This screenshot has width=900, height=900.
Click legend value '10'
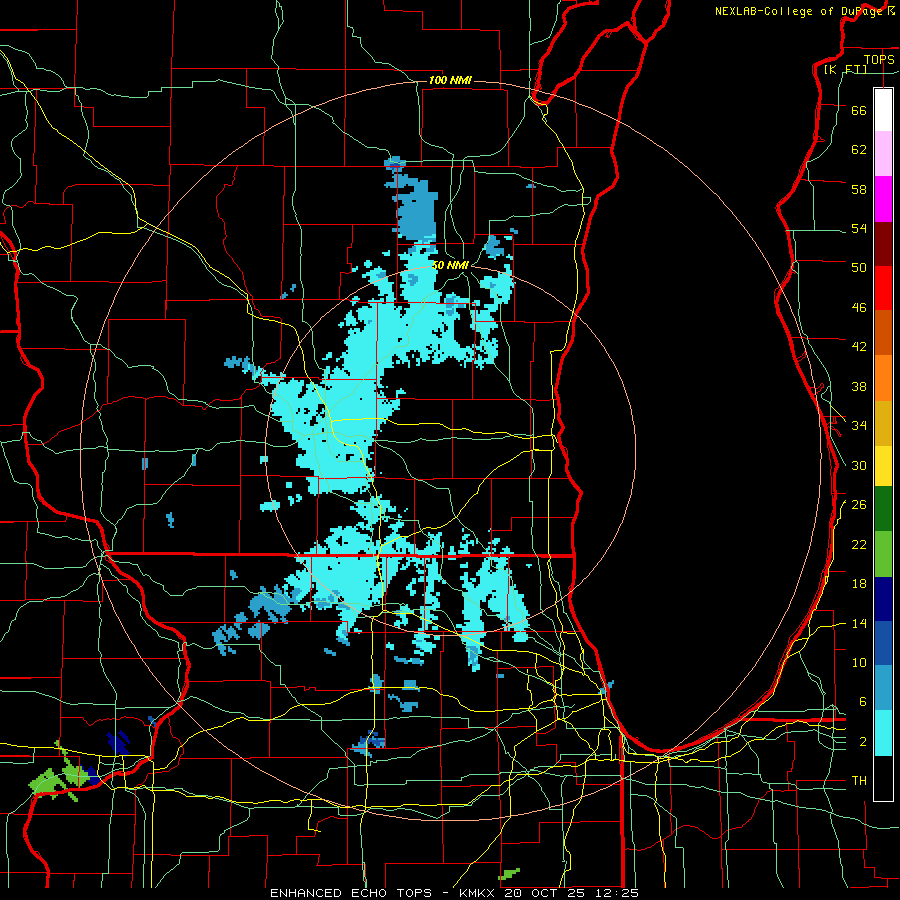[859, 663]
